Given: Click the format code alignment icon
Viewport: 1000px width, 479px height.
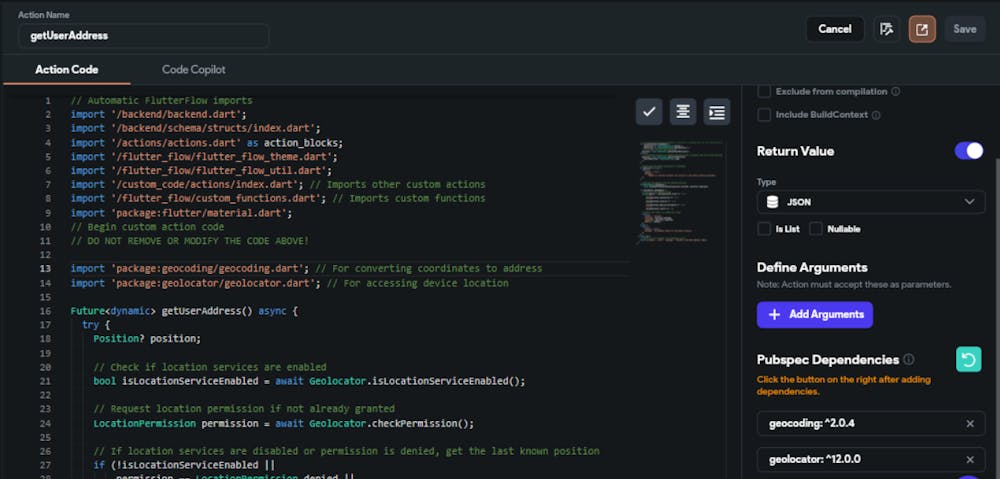Looking at the screenshot, I should click(683, 112).
